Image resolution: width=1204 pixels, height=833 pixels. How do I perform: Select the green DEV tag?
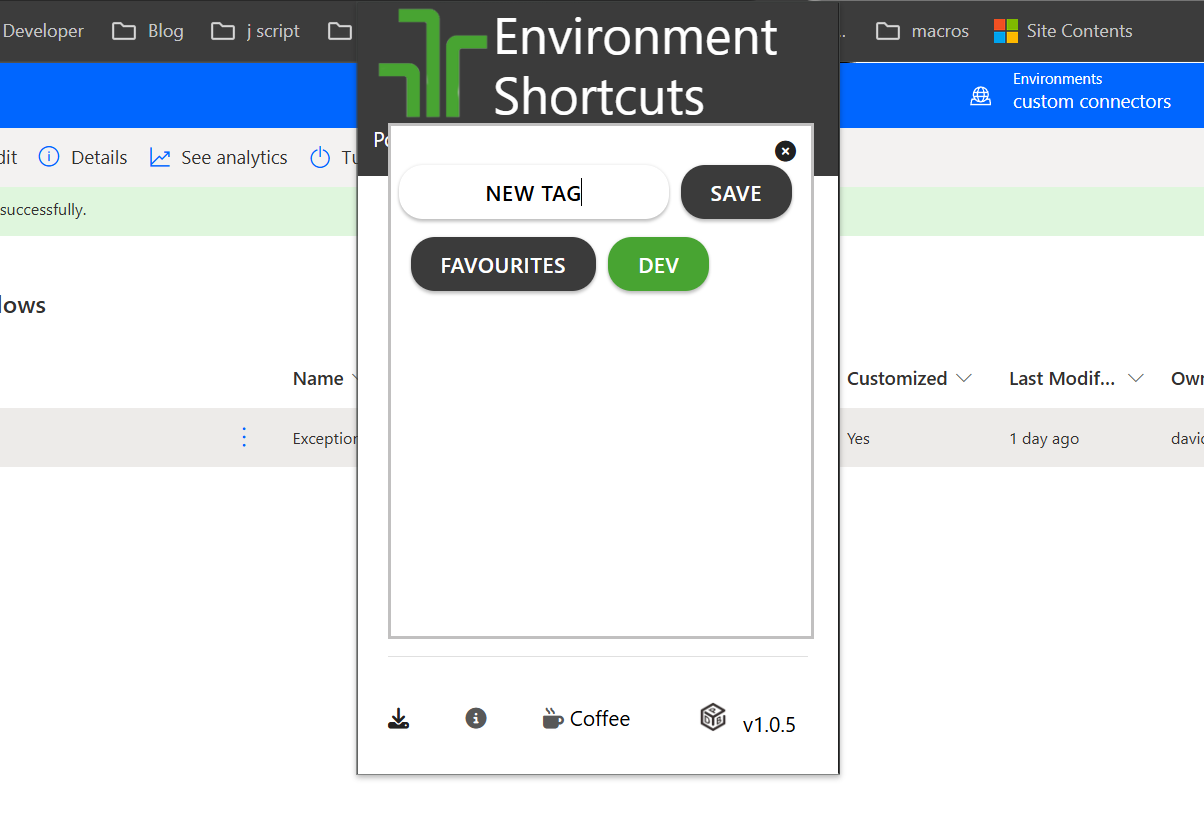coord(658,265)
